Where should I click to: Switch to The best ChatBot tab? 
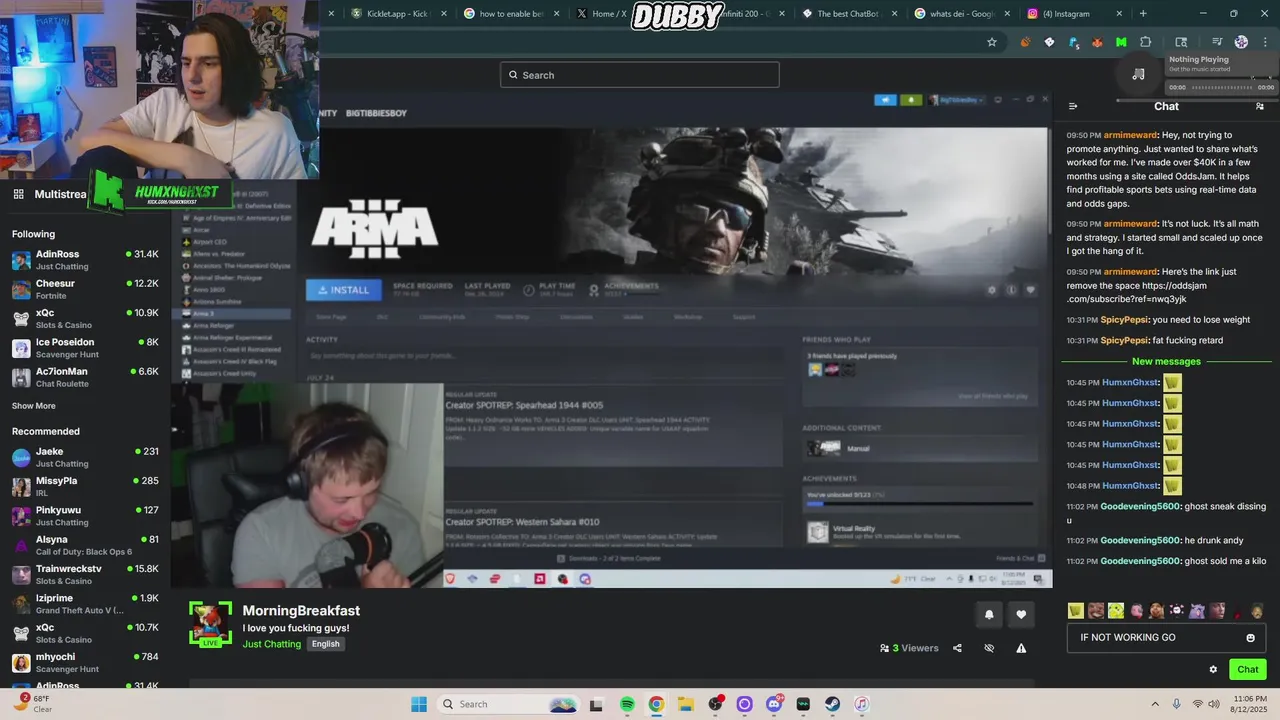click(846, 14)
